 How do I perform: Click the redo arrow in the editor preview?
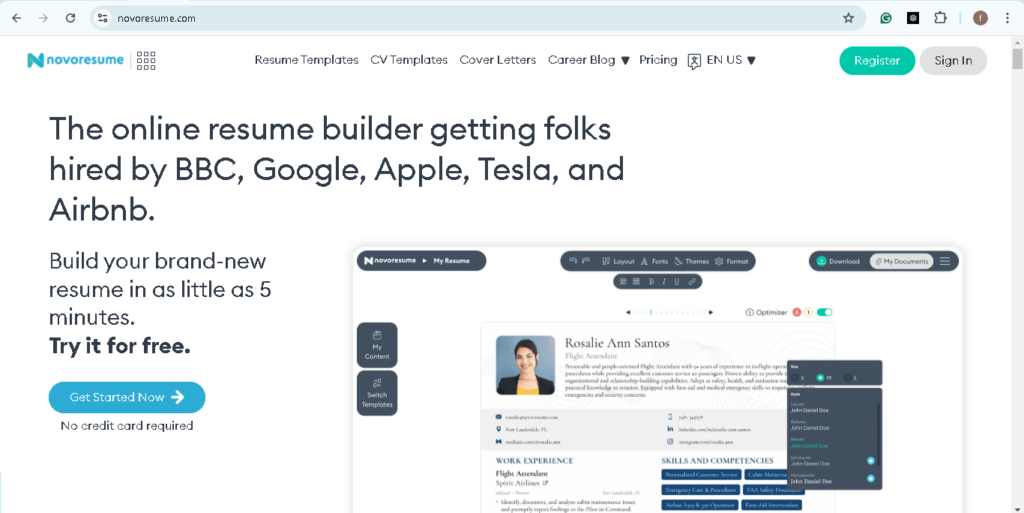click(x=586, y=260)
